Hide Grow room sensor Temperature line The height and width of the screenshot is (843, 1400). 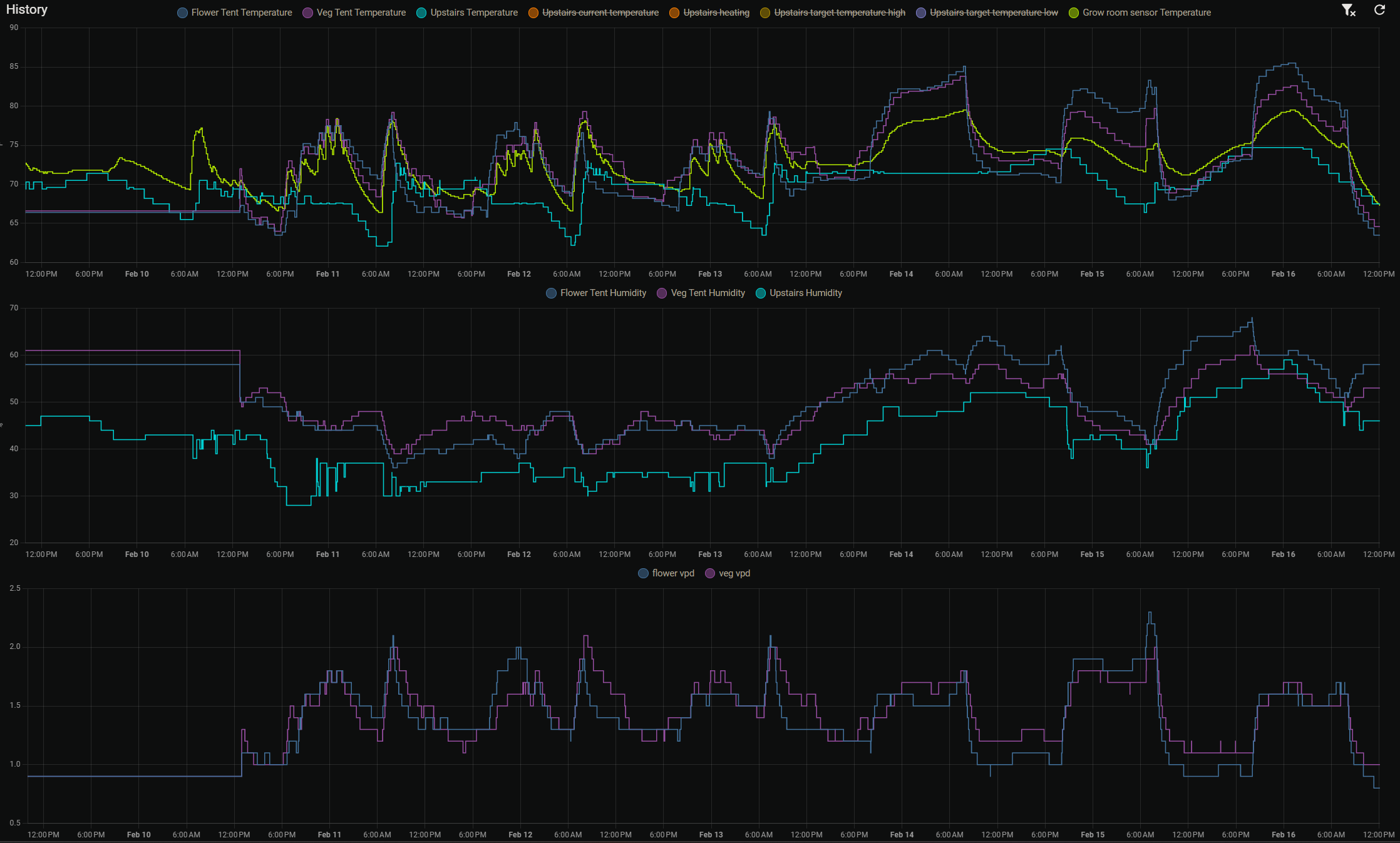tap(1146, 13)
